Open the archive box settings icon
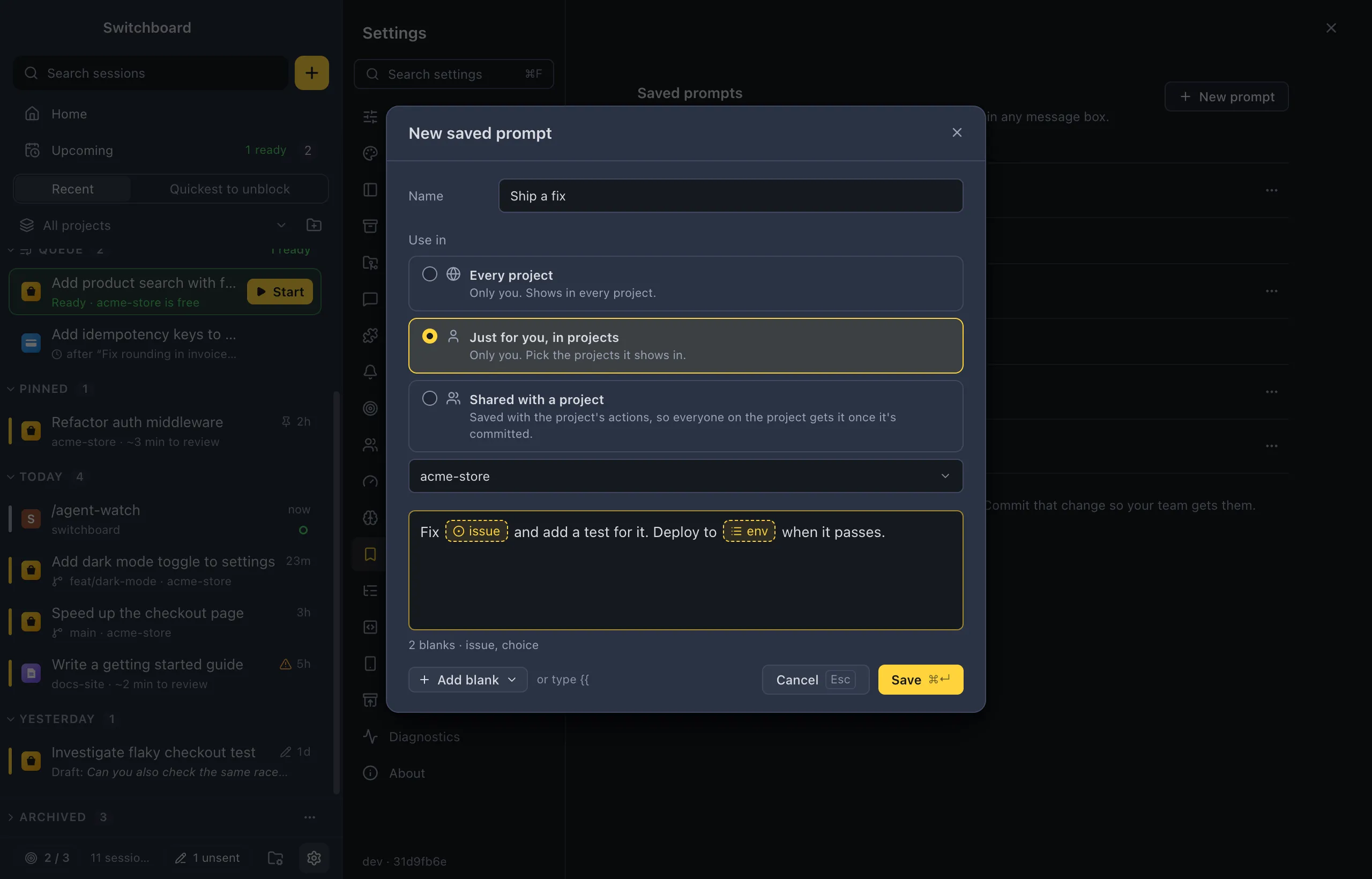Viewport: 1372px width, 879px height. click(x=370, y=226)
